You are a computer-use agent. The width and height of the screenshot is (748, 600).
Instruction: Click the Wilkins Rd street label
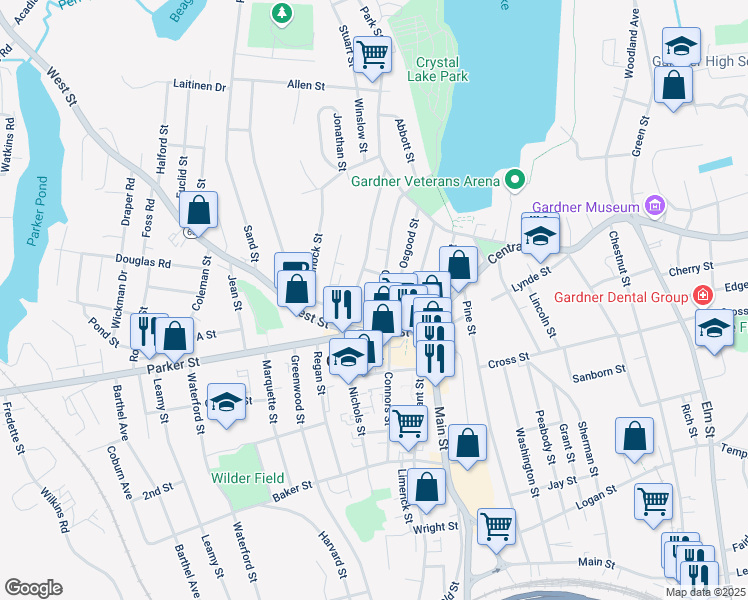(x=55, y=510)
